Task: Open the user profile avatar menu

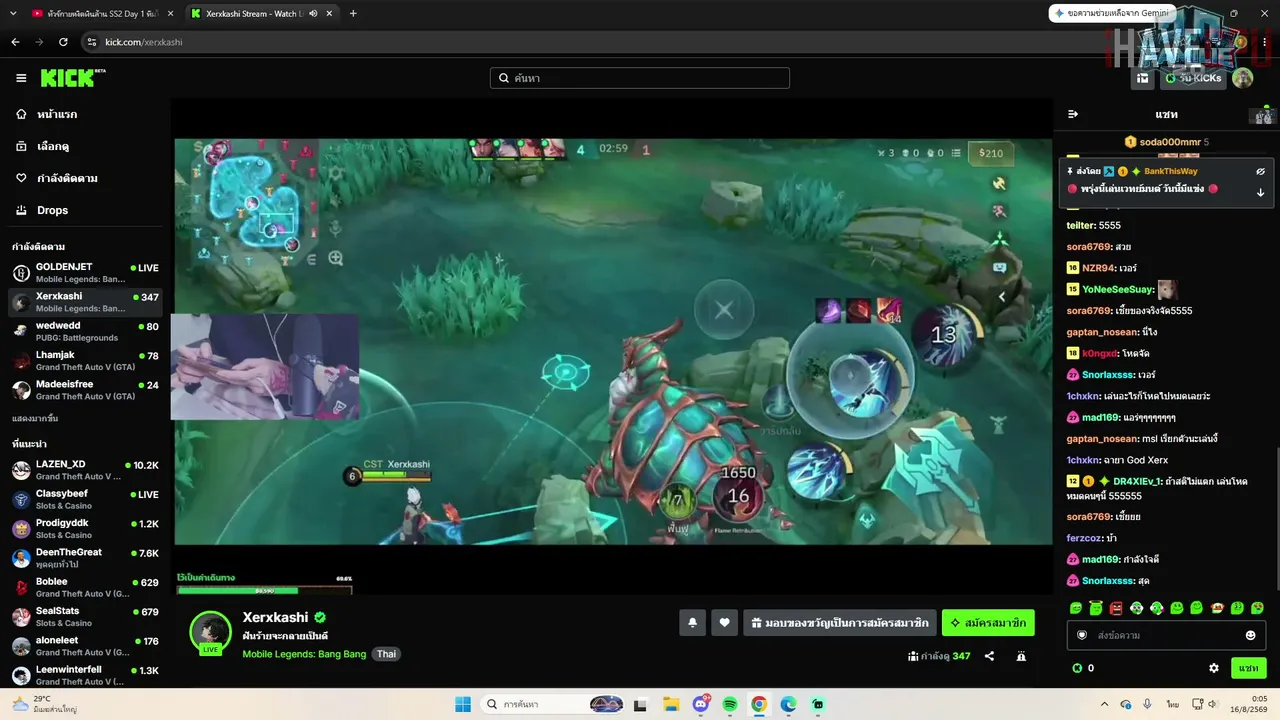Action: click(1242, 78)
